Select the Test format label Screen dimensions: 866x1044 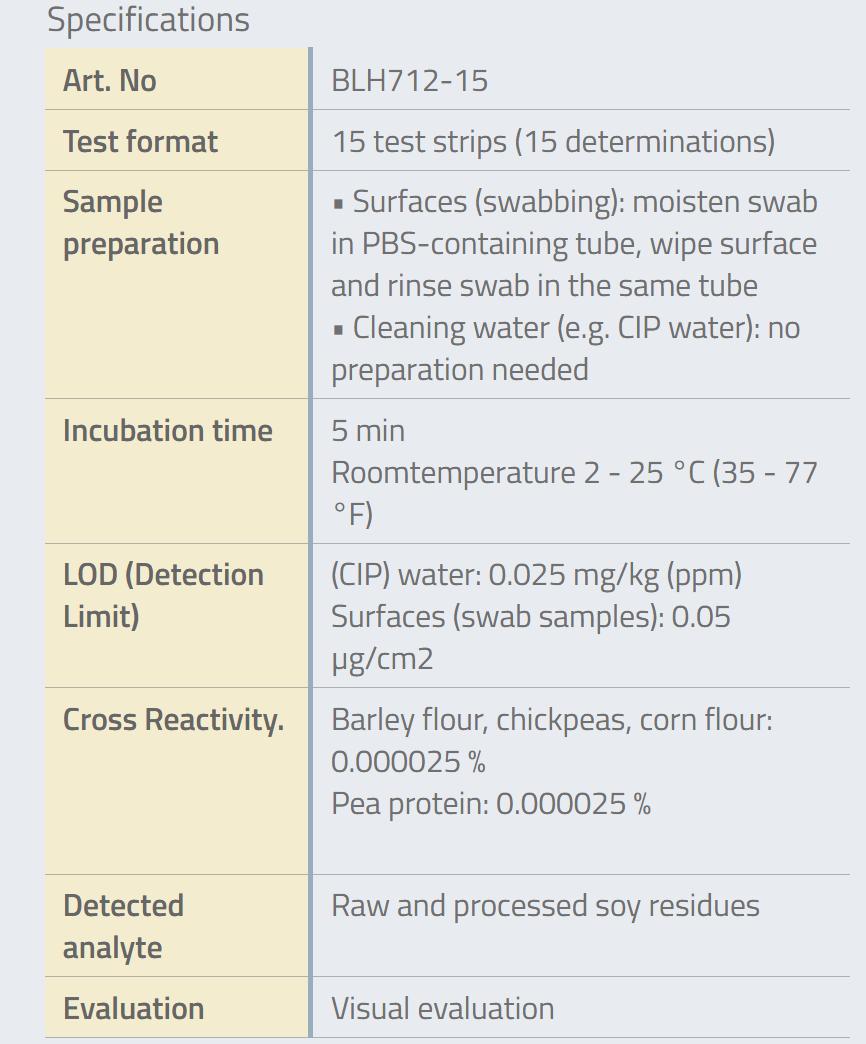140,141
